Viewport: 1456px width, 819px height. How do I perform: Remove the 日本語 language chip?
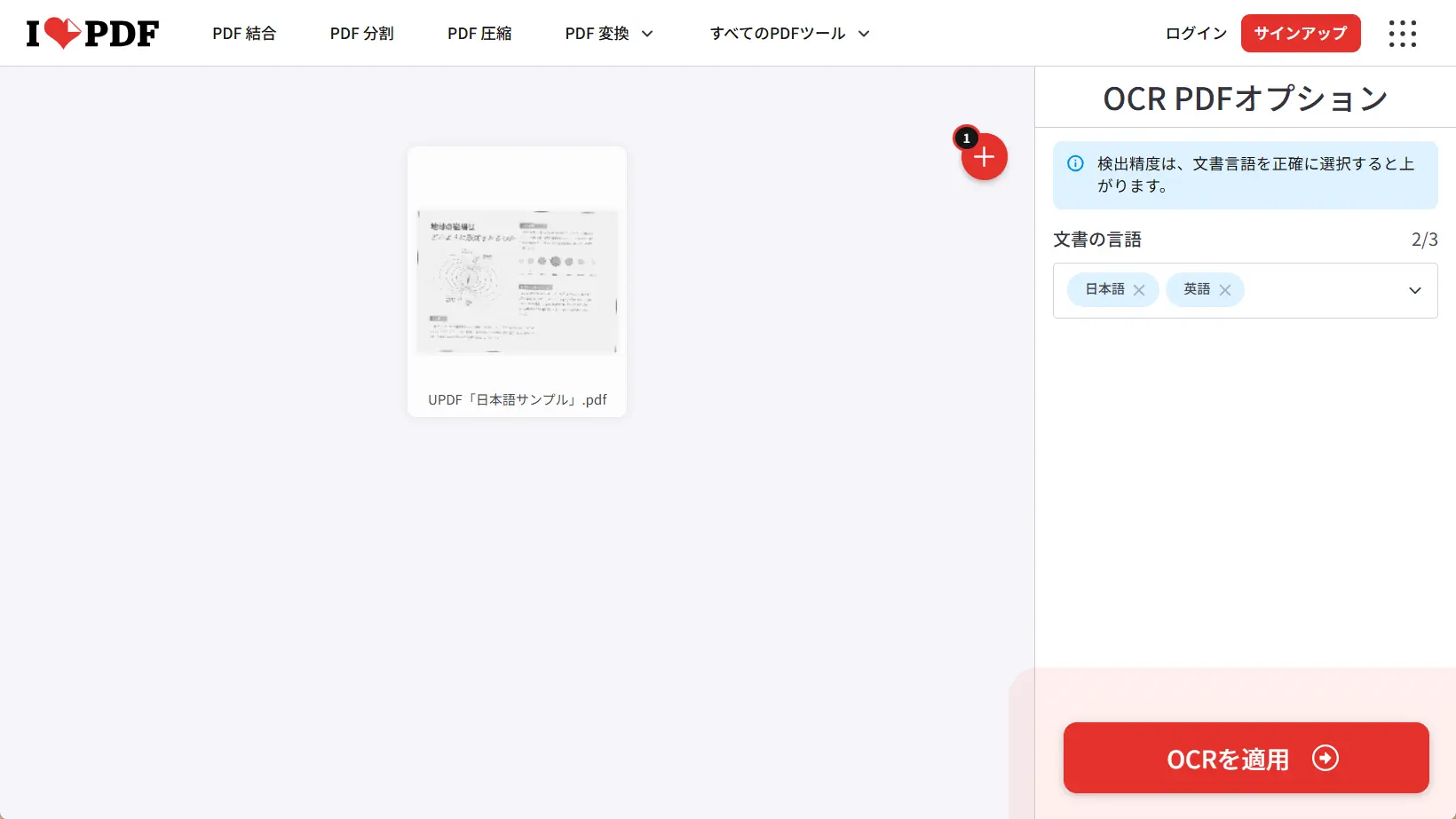tap(1140, 289)
